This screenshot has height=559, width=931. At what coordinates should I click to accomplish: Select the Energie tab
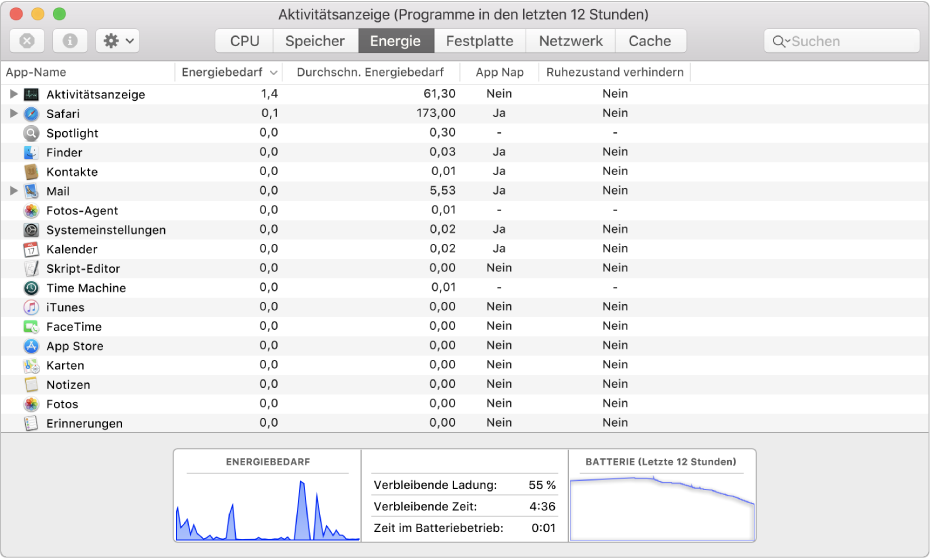click(395, 41)
